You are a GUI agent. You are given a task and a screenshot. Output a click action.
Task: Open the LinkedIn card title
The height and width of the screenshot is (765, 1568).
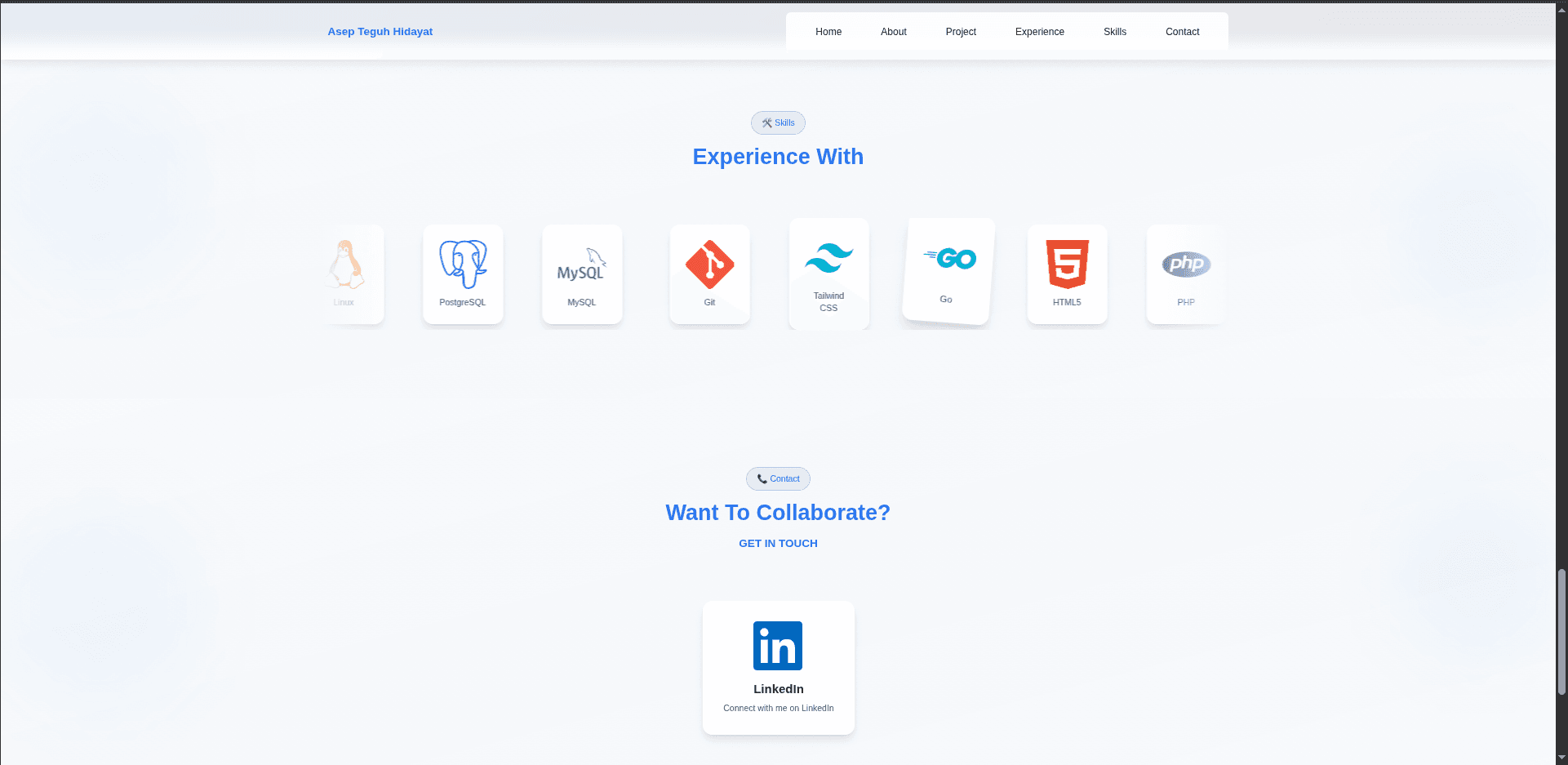(x=779, y=689)
